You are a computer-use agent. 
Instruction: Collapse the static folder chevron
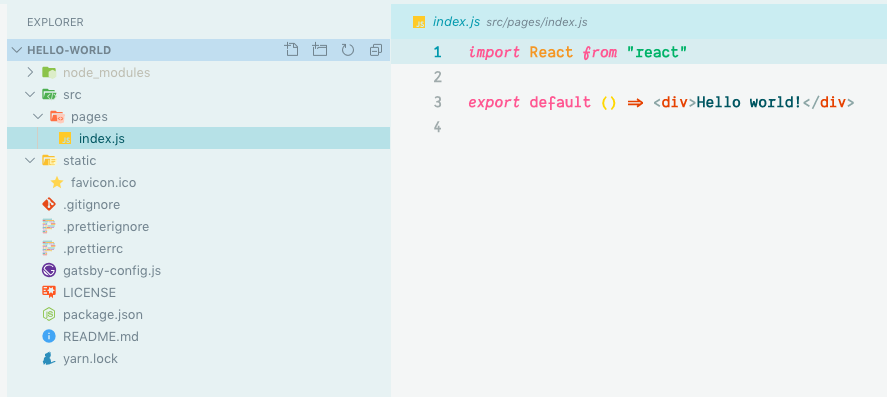tap(30, 161)
